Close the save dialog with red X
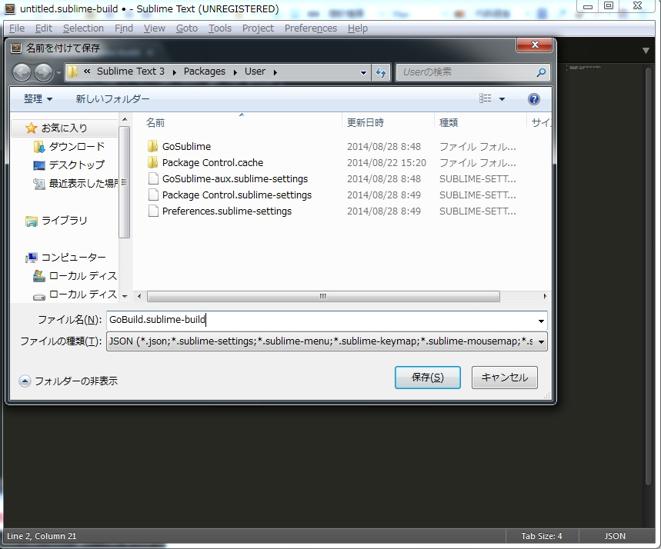The image size is (661, 549). [x=535, y=45]
